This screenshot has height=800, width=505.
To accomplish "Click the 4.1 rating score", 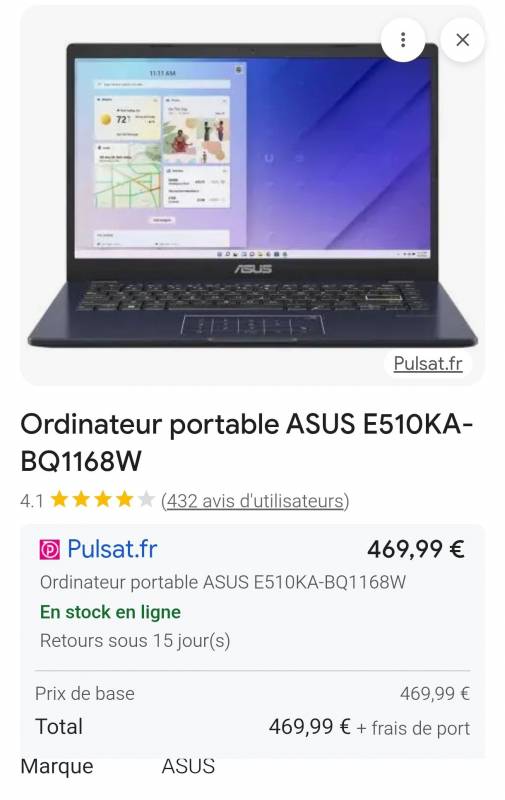I will click(x=32, y=501).
